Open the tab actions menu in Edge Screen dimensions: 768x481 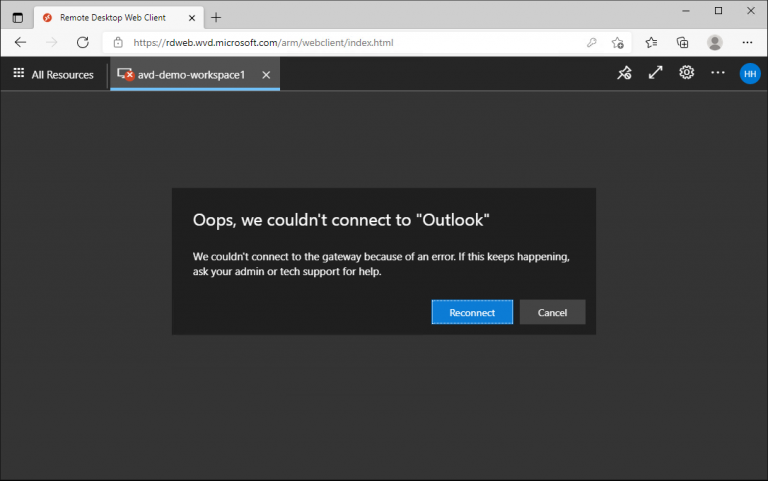pos(17,17)
